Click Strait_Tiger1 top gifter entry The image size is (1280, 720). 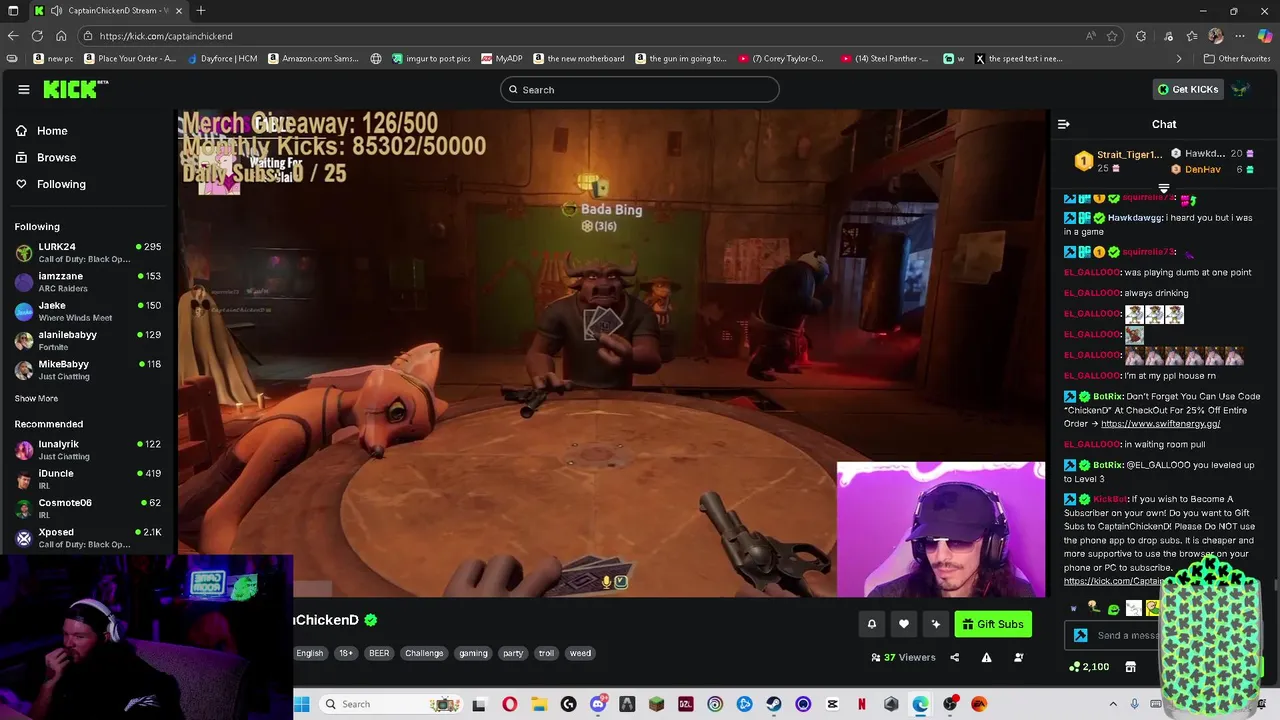pos(1119,161)
